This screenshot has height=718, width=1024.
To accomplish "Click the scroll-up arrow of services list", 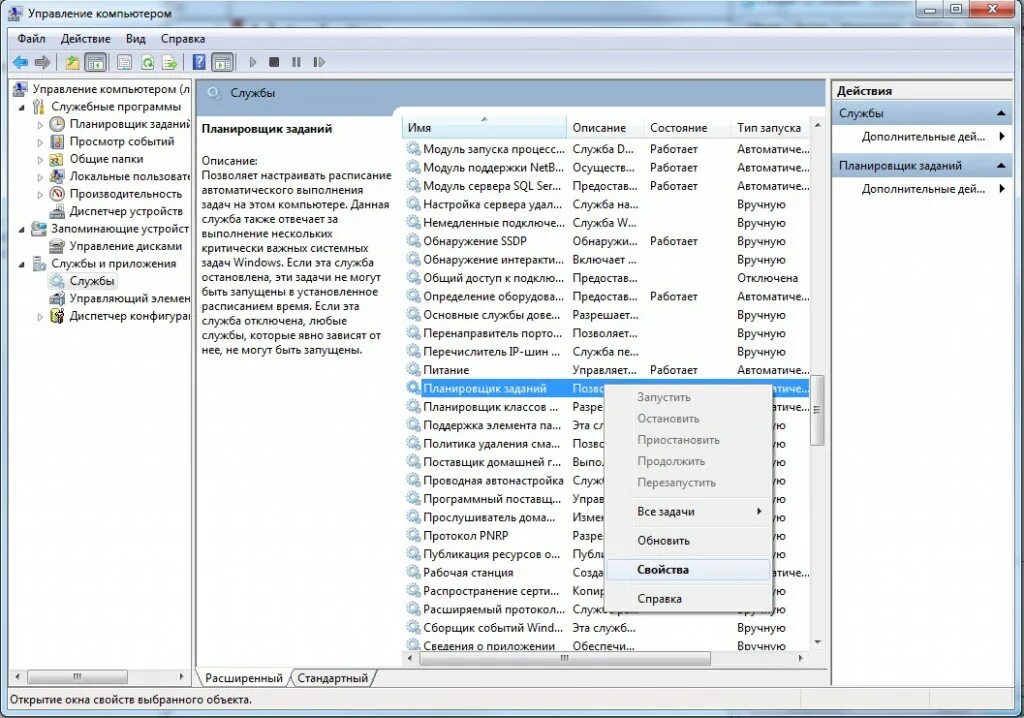I will point(818,125).
